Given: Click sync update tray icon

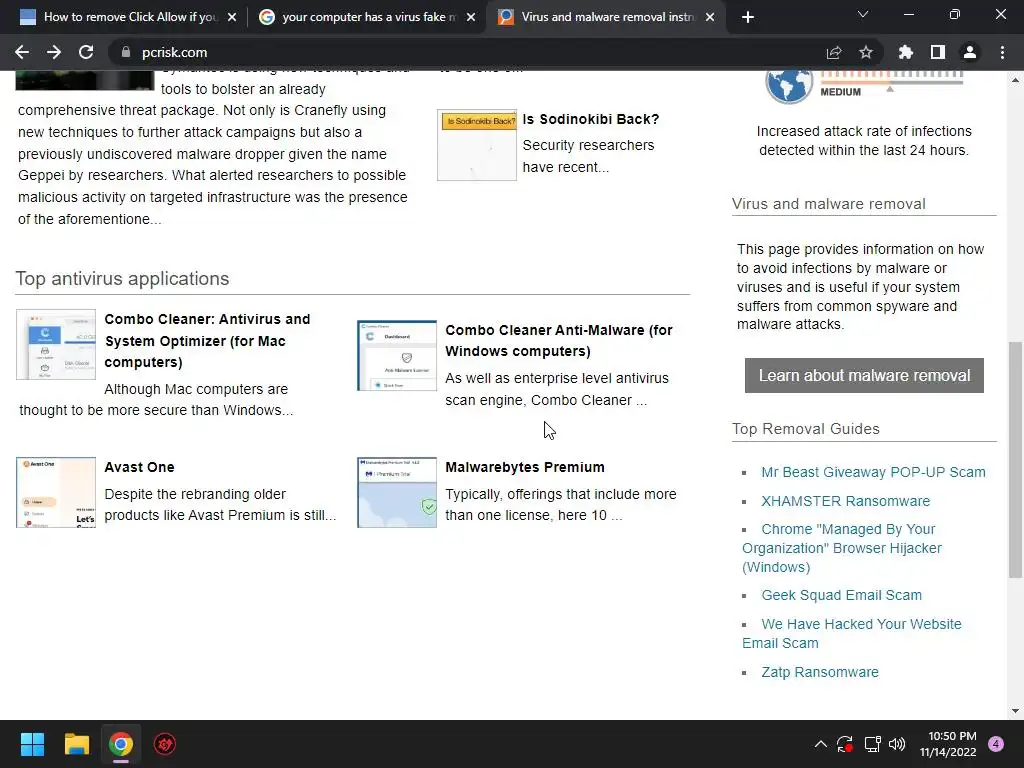Looking at the screenshot, I should [x=845, y=744].
